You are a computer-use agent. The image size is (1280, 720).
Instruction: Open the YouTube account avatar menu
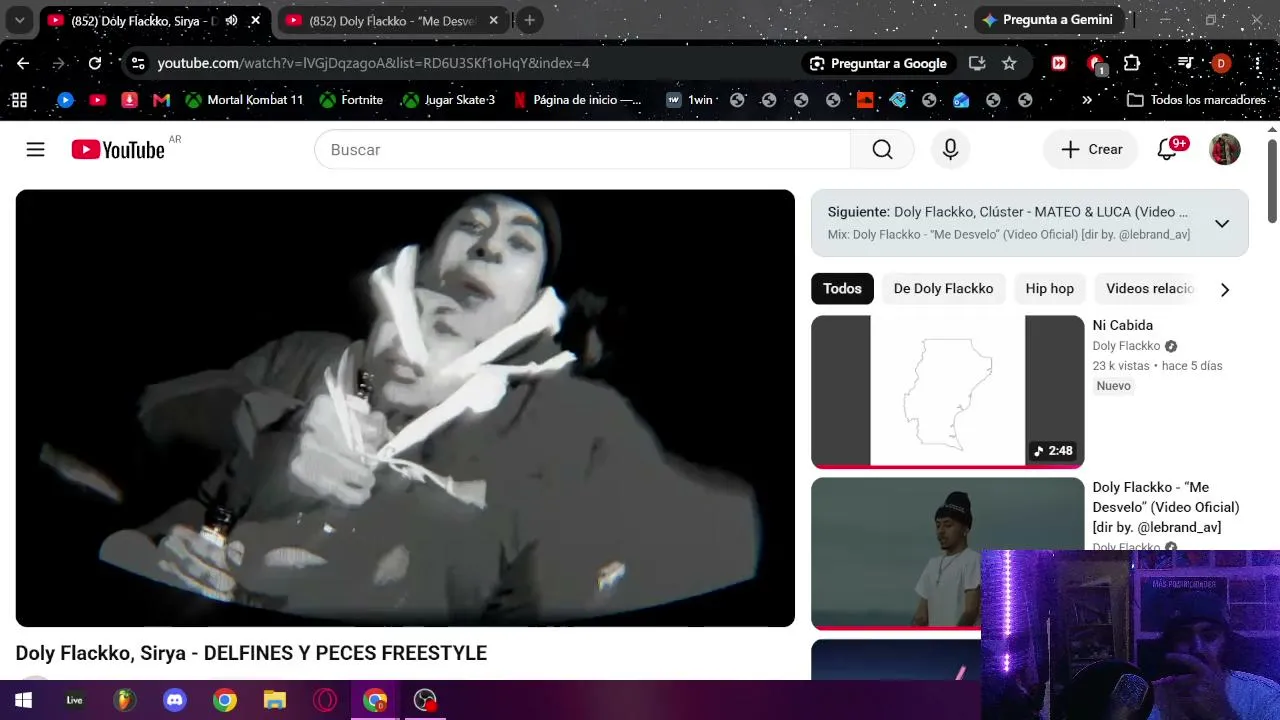click(x=1225, y=149)
